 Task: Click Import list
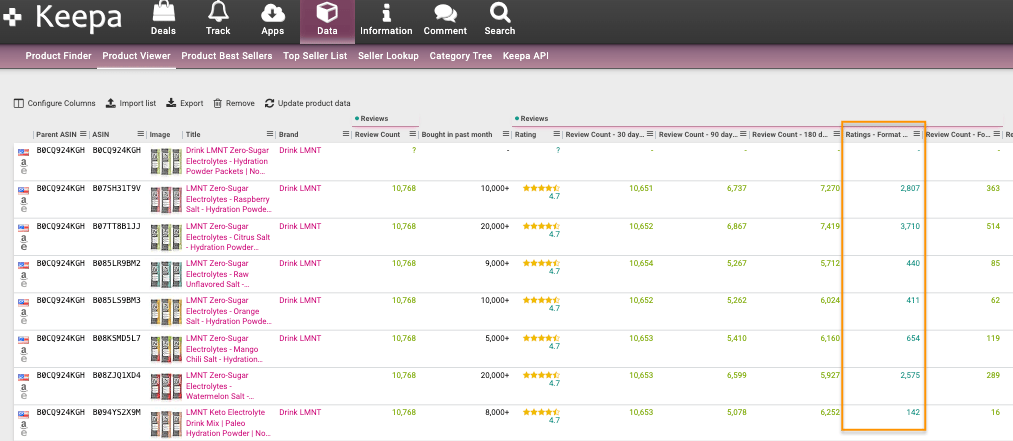click(x=131, y=103)
